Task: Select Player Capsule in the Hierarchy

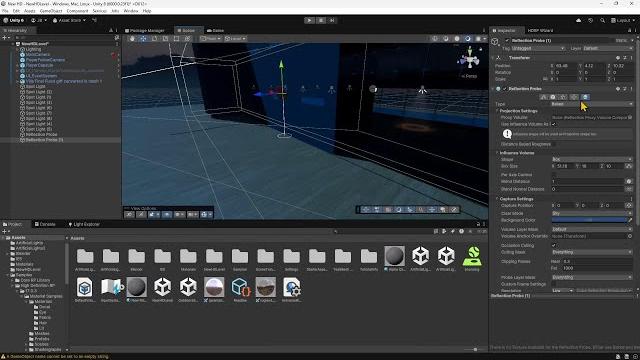Action: click(39, 65)
